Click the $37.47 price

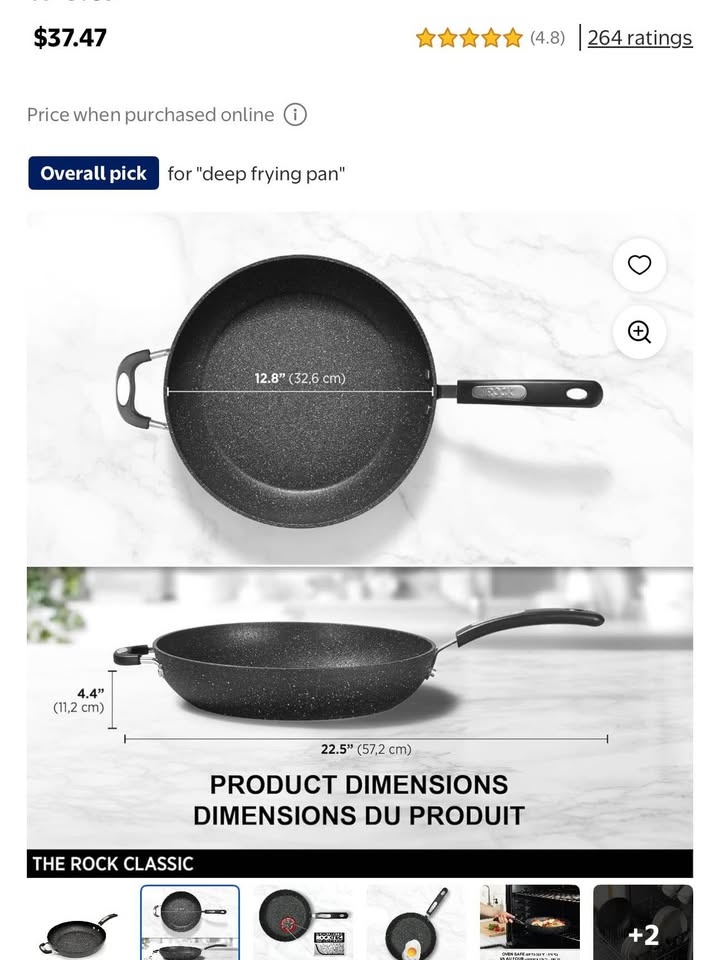click(70, 37)
